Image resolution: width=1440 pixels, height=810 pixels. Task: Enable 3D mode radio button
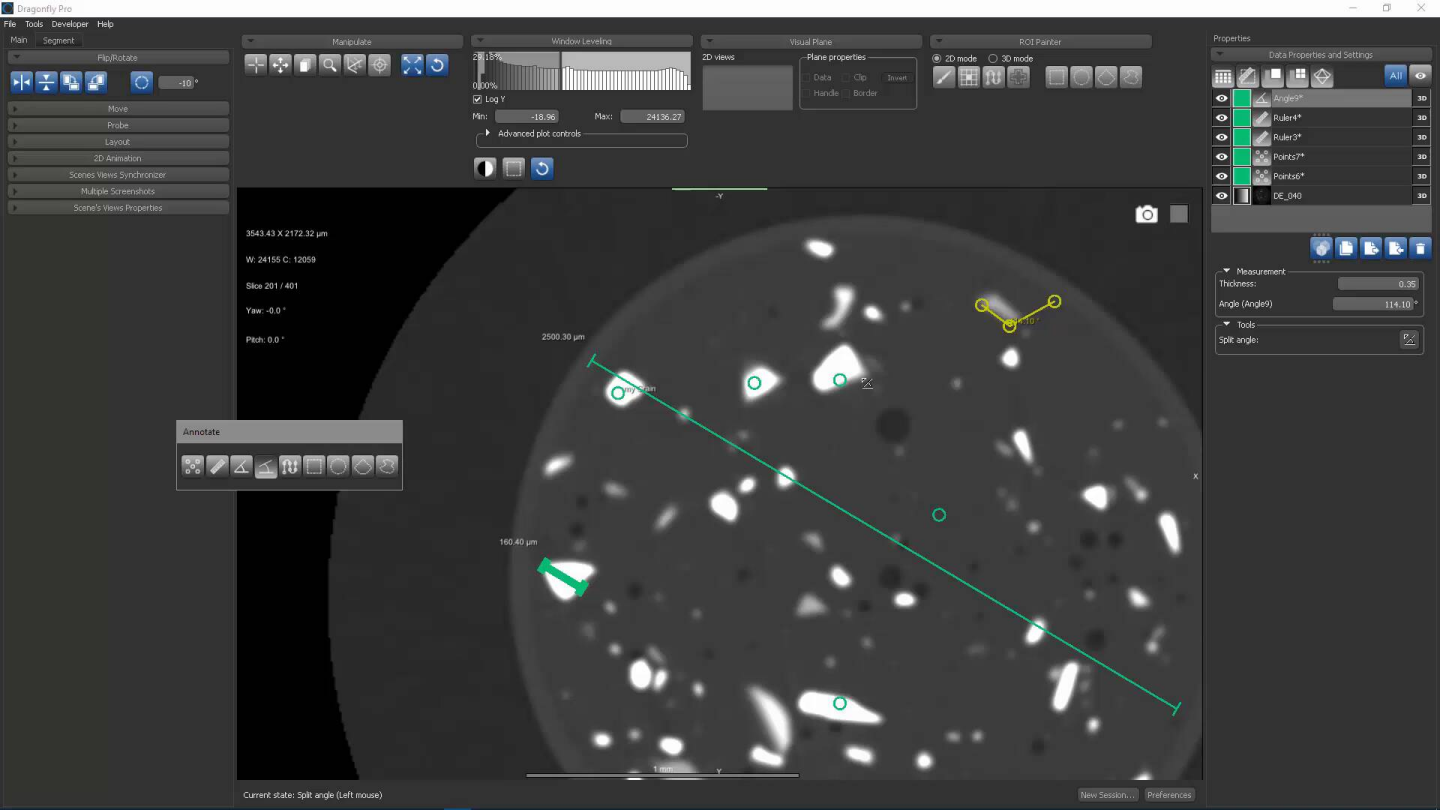(993, 59)
